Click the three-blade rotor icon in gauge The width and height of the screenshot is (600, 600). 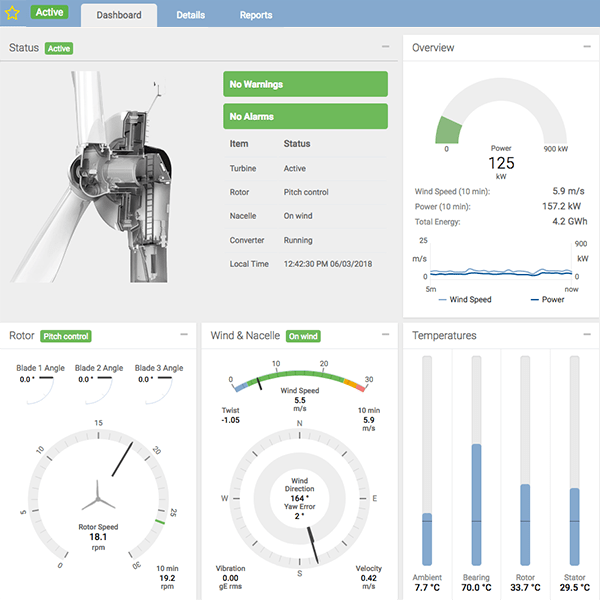[x=98, y=495]
